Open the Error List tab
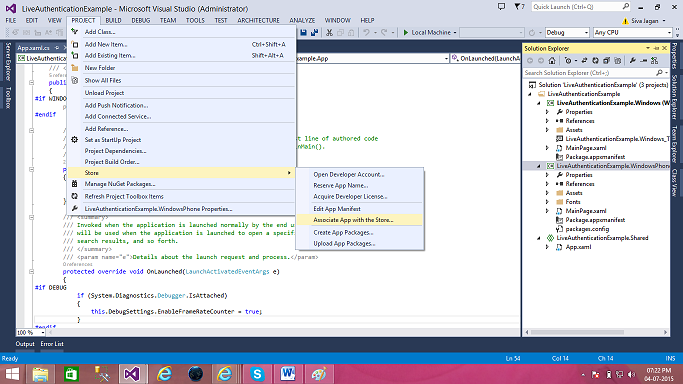The image size is (683, 384). coord(52,344)
